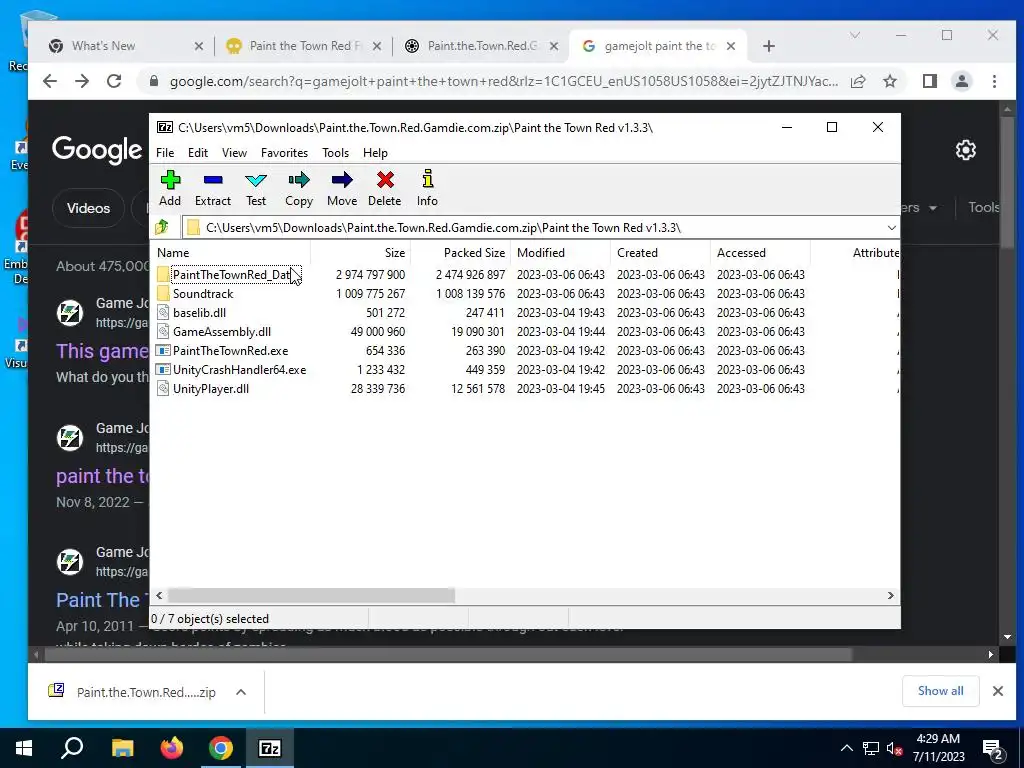This screenshot has height=768, width=1024.
Task: Open the Windows Start menu
Action: pos(24,748)
